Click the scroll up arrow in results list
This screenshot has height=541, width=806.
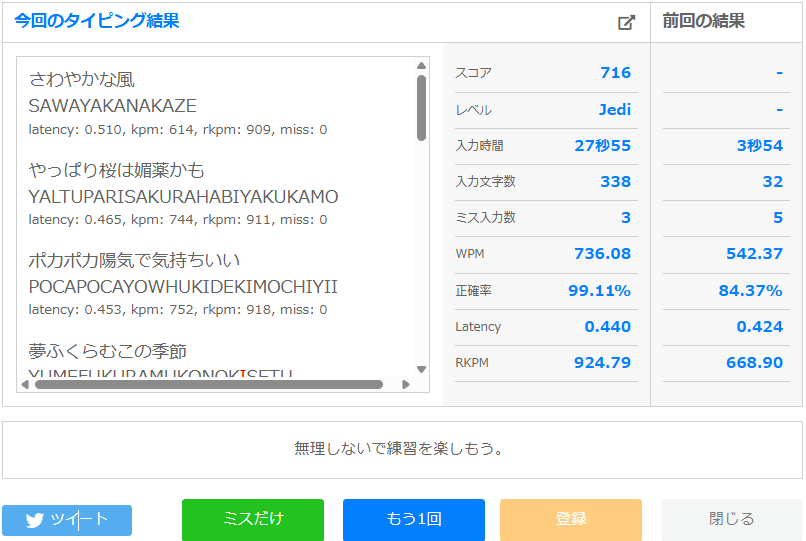421,67
